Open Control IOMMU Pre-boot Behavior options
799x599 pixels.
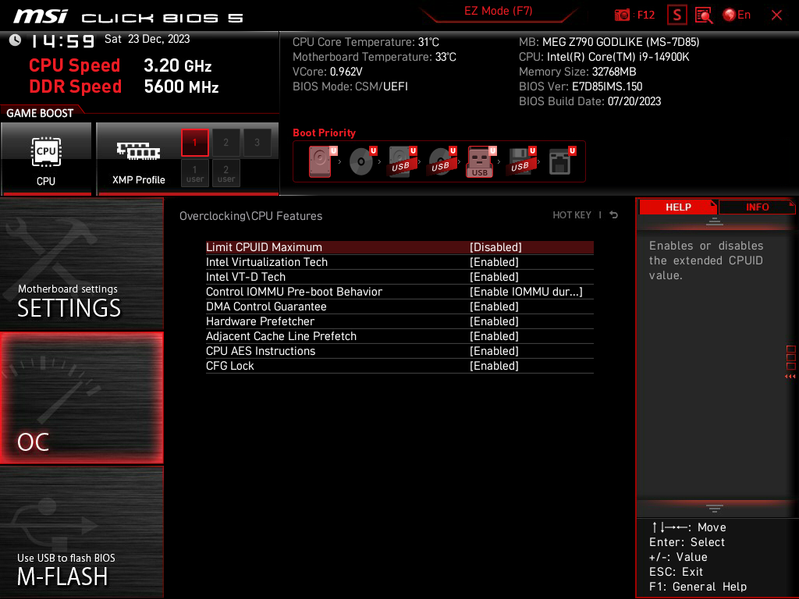point(526,291)
